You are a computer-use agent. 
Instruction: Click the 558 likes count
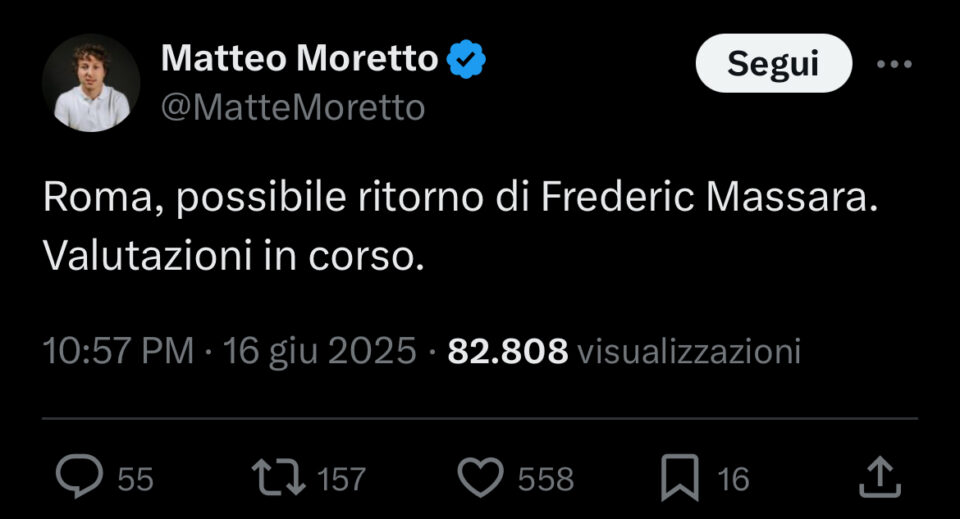point(546,479)
